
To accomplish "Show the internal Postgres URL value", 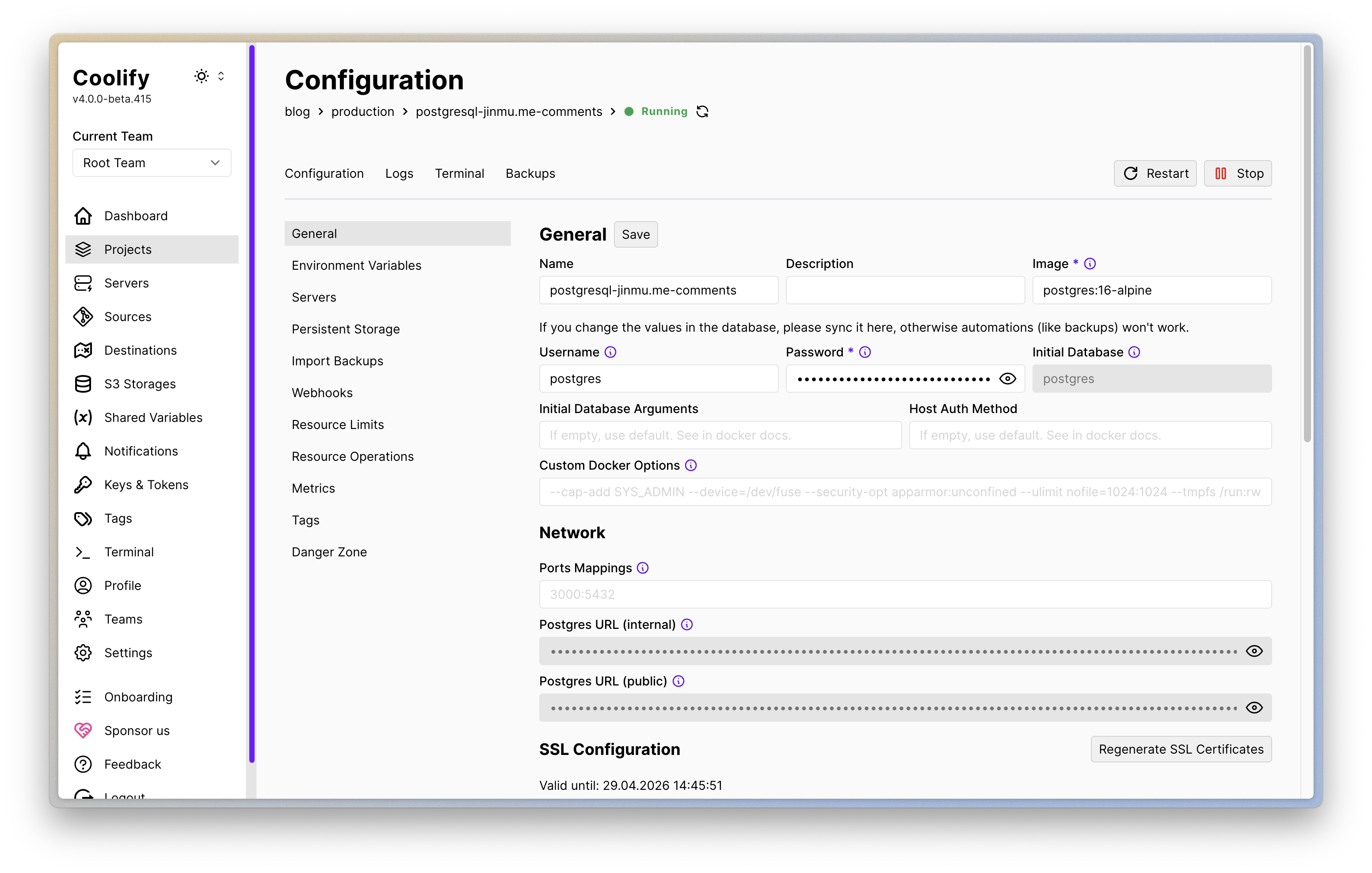I will coord(1254,651).
